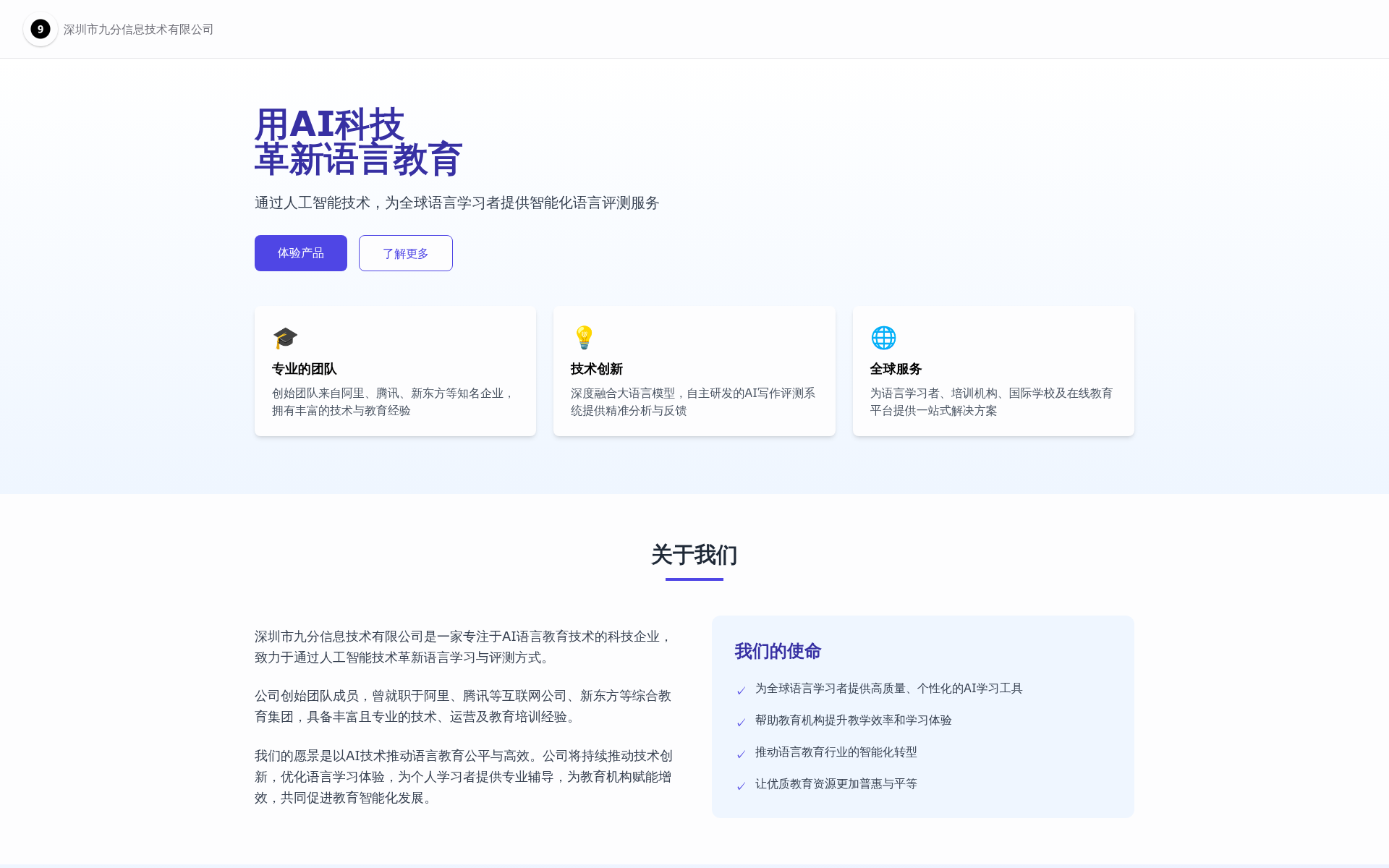Click the 我们的使命 heading
Screen dimensions: 1389x868
pyautogui.click(x=778, y=651)
